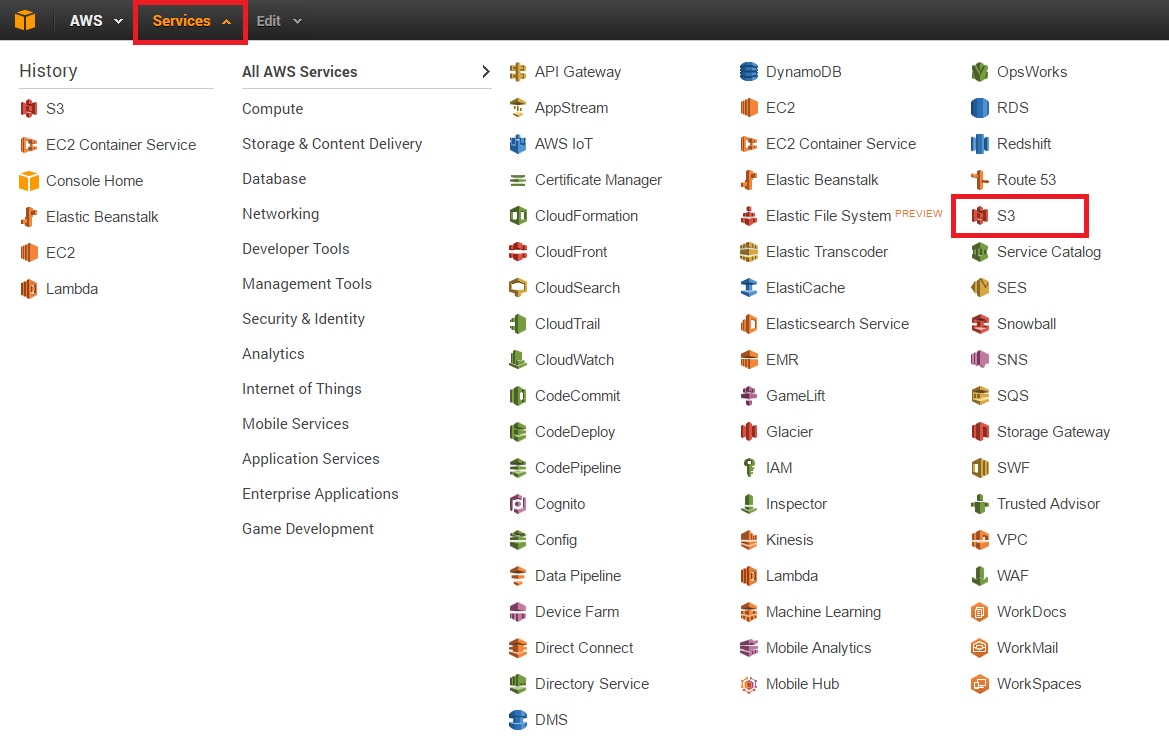Click the CloudTrail icon
The width and height of the screenshot is (1169, 749).
pyautogui.click(x=517, y=324)
